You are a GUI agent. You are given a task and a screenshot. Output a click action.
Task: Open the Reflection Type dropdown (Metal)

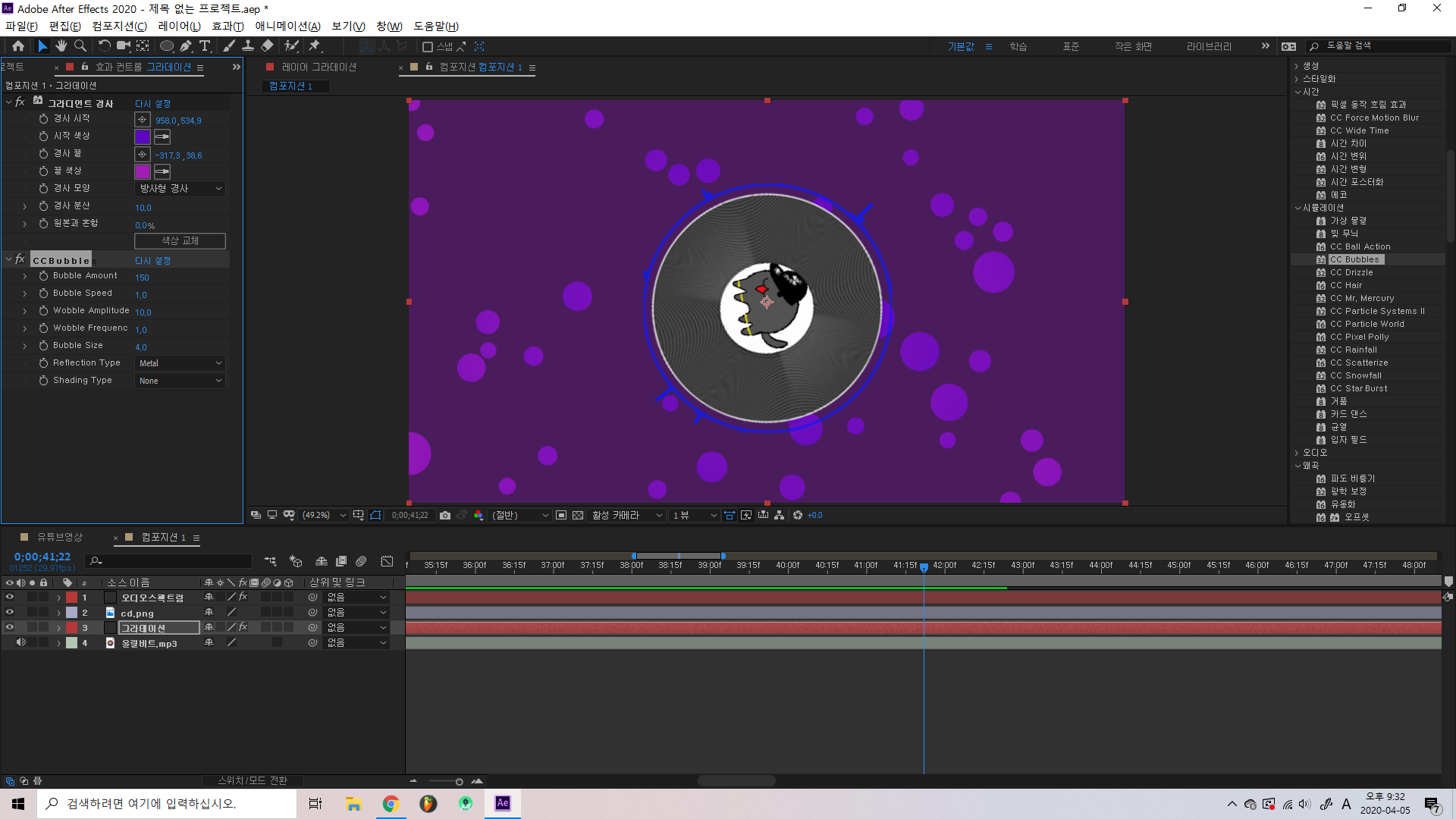(180, 363)
